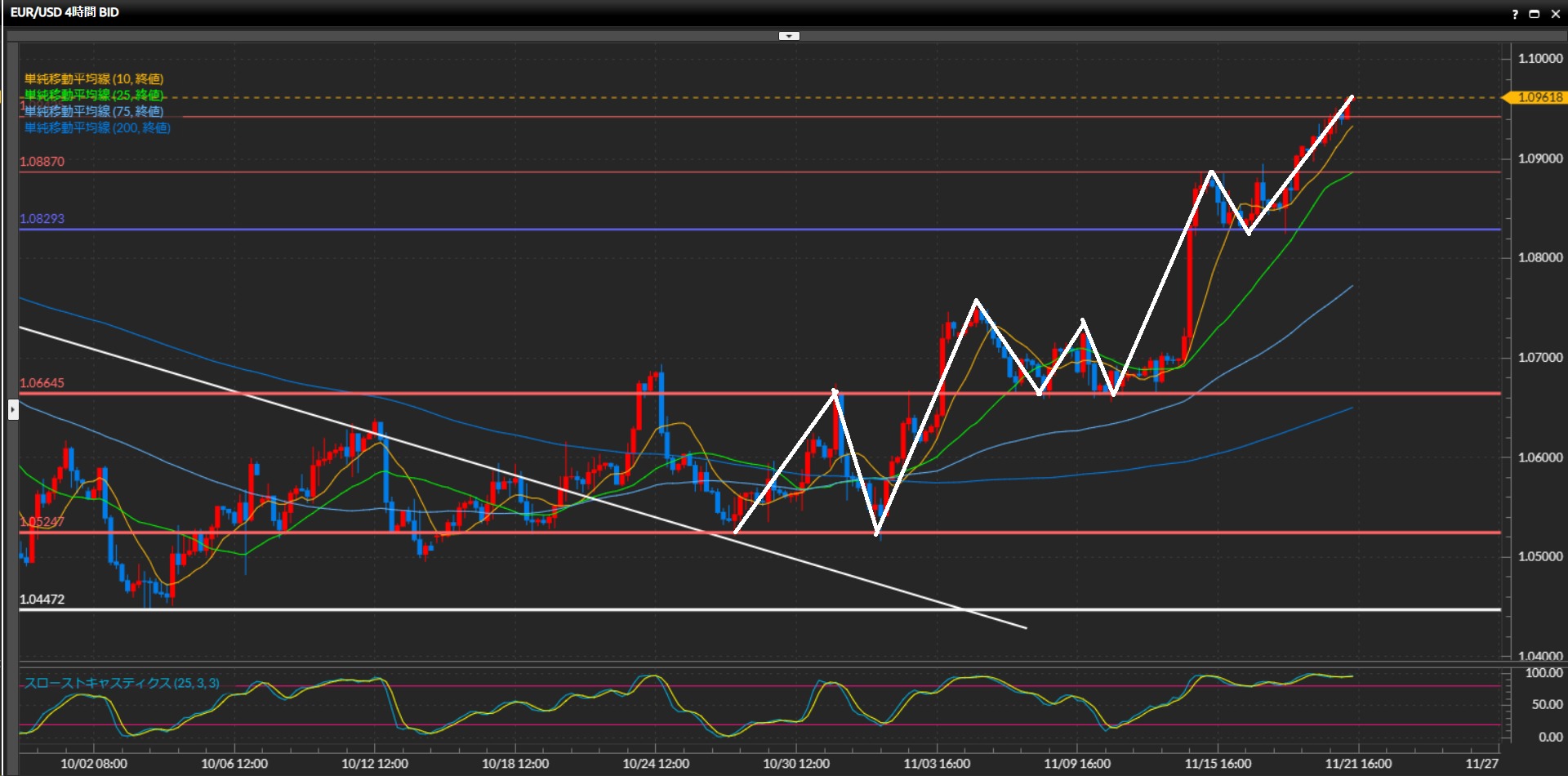The width and height of the screenshot is (1568, 776).
Task: Select the green SMA (25, 終値) label
Action: click(x=94, y=96)
